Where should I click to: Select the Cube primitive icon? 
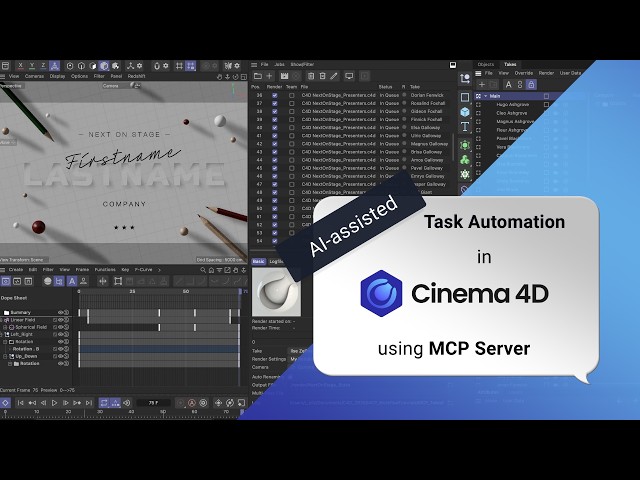(465, 112)
